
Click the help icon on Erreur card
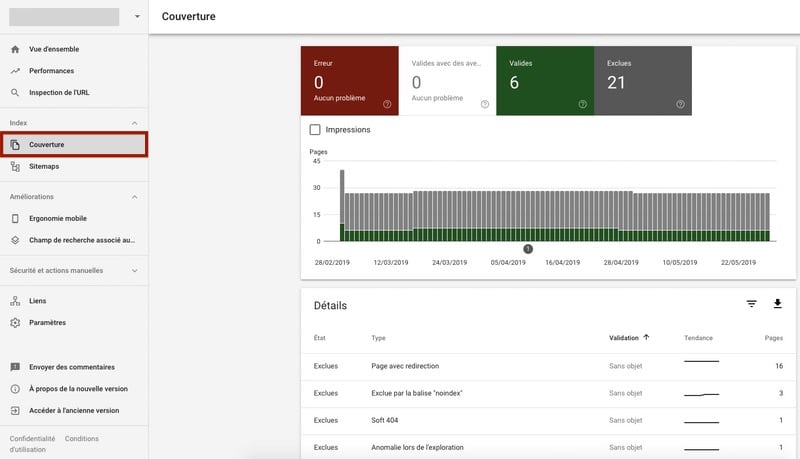387,104
